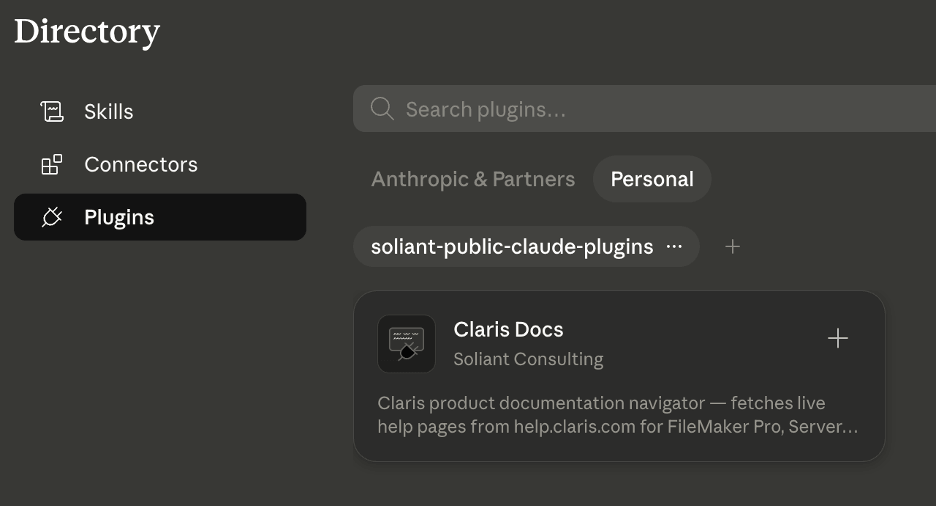Open the Skills section scroll icon
This screenshot has height=506, width=936.
click(x=52, y=112)
